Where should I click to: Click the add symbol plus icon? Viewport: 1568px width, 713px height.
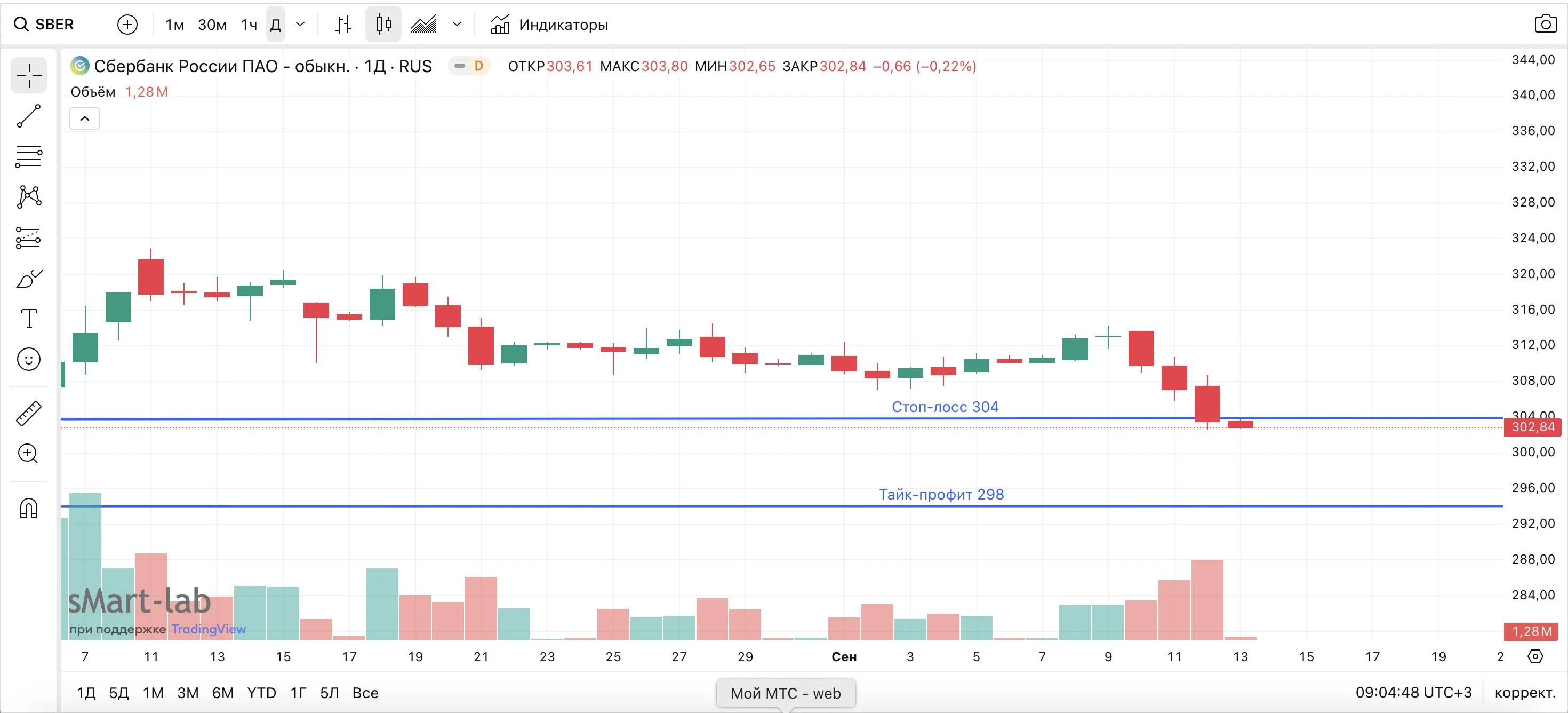click(127, 25)
